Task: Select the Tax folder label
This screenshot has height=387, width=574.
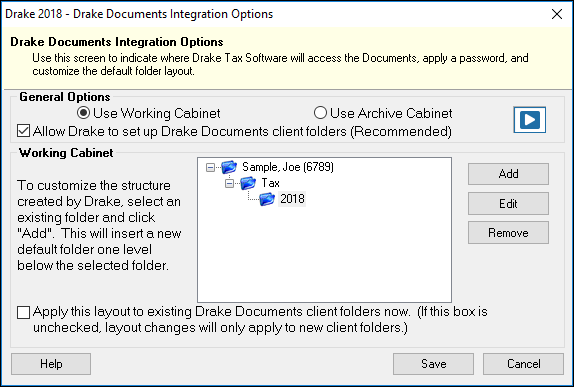Action: pyautogui.click(x=271, y=183)
